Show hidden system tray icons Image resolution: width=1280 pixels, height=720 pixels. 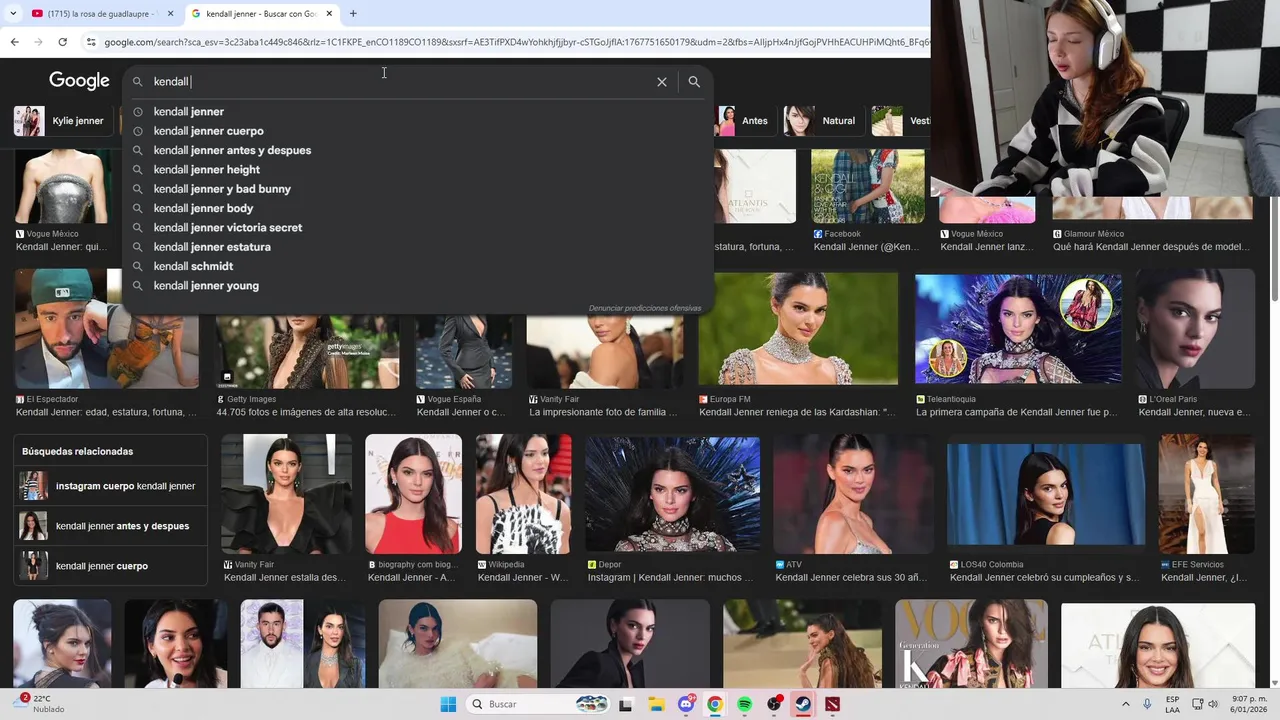click(1125, 704)
